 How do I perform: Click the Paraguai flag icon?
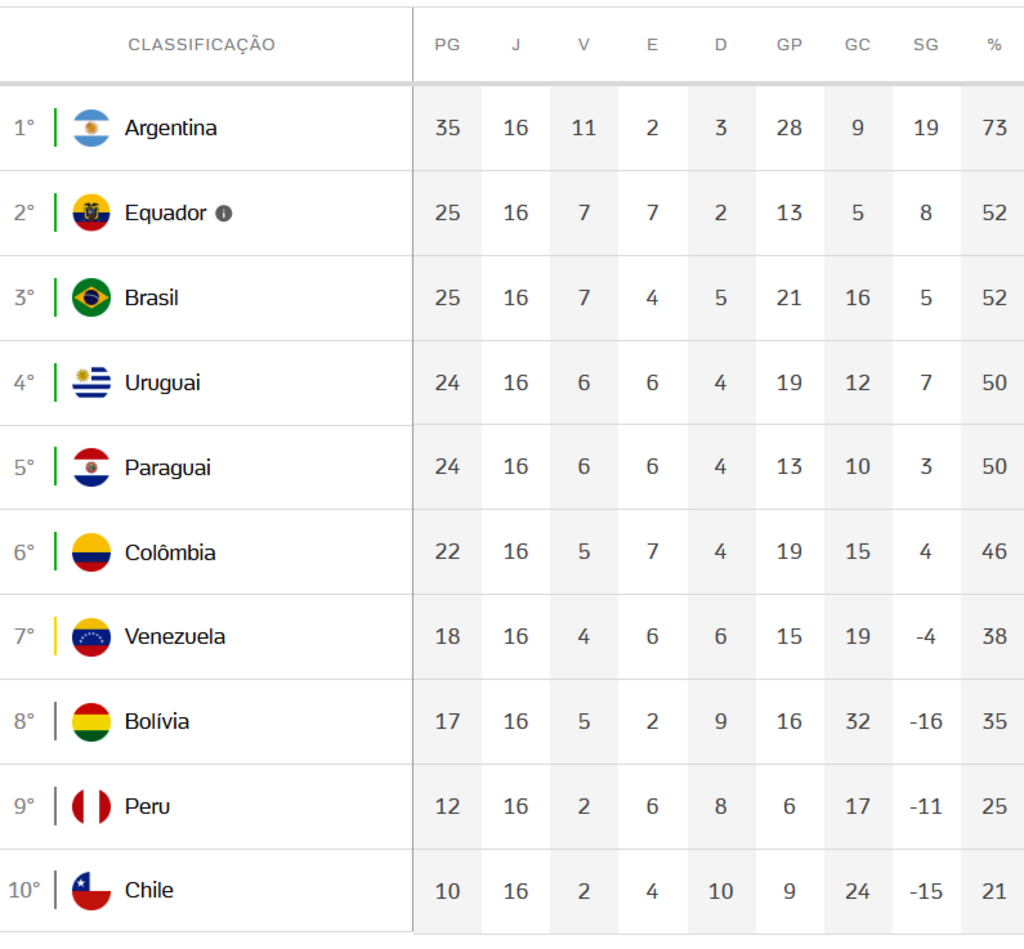click(x=91, y=468)
